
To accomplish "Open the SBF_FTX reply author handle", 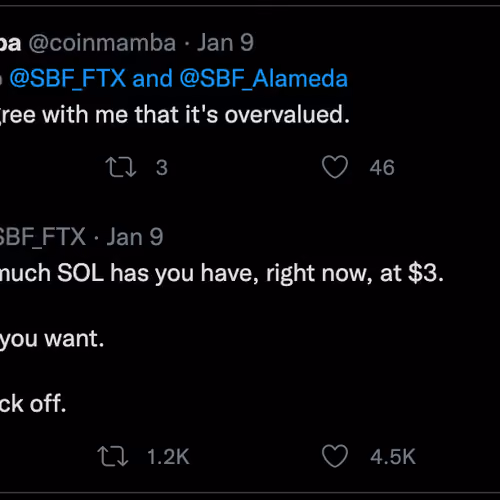I will (43, 237).
